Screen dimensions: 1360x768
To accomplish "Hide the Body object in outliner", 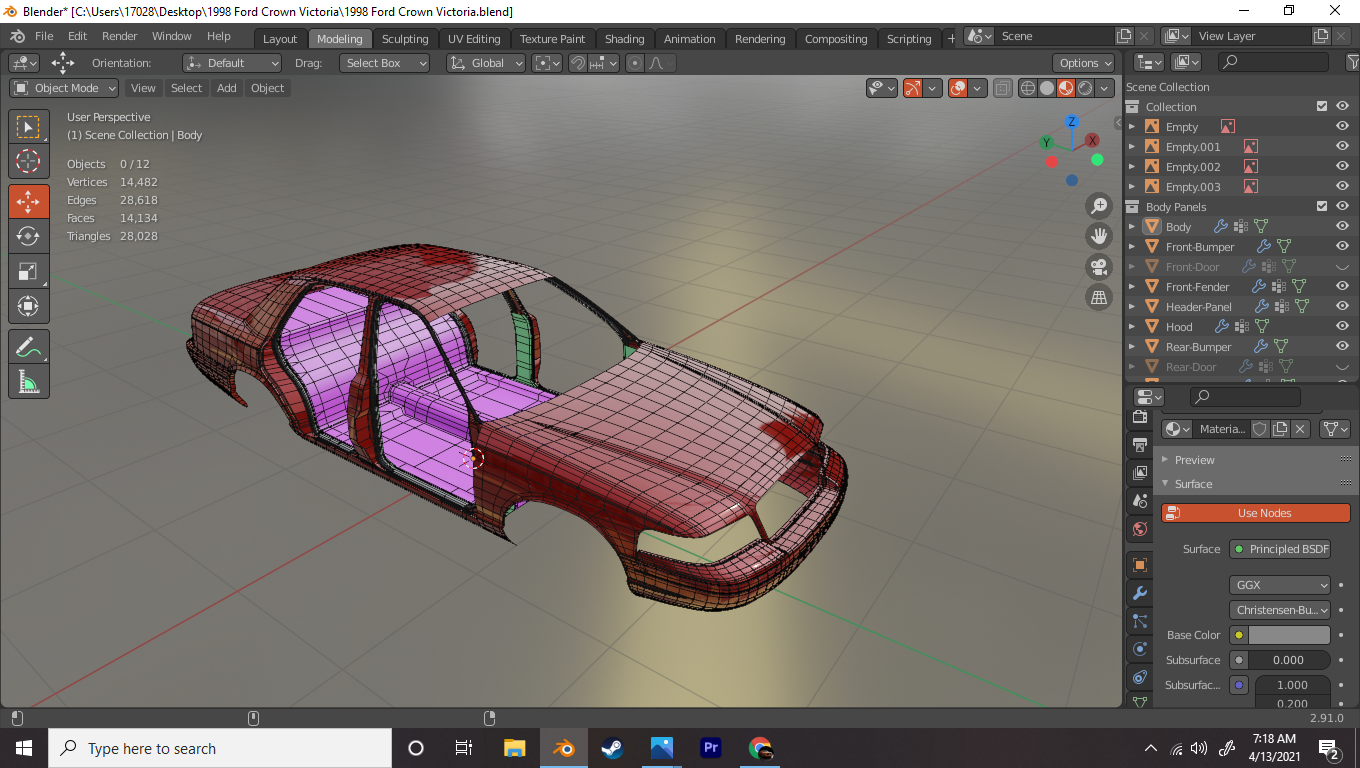I will 1342,227.
